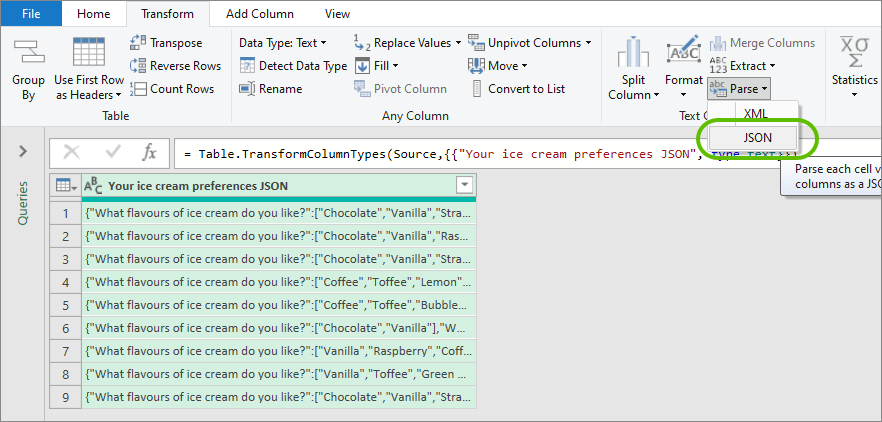
Task: Click Use First Row as Headers icon
Action: click(89, 52)
